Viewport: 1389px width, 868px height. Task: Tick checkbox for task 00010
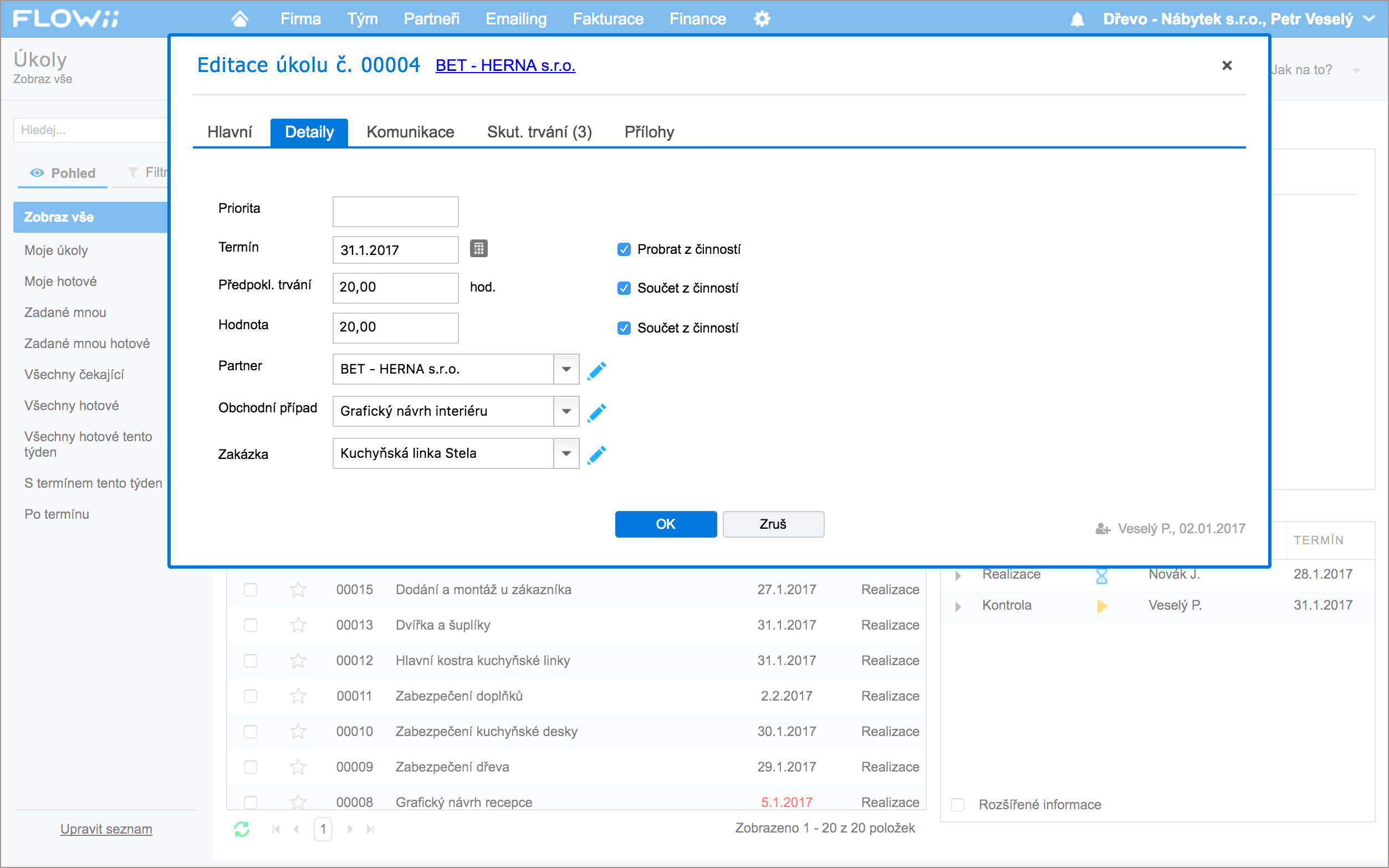250,732
